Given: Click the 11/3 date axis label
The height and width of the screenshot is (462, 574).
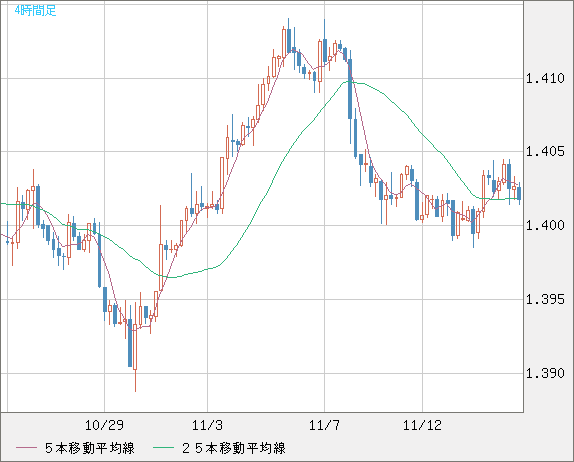Looking at the screenshot, I should click(x=207, y=425).
